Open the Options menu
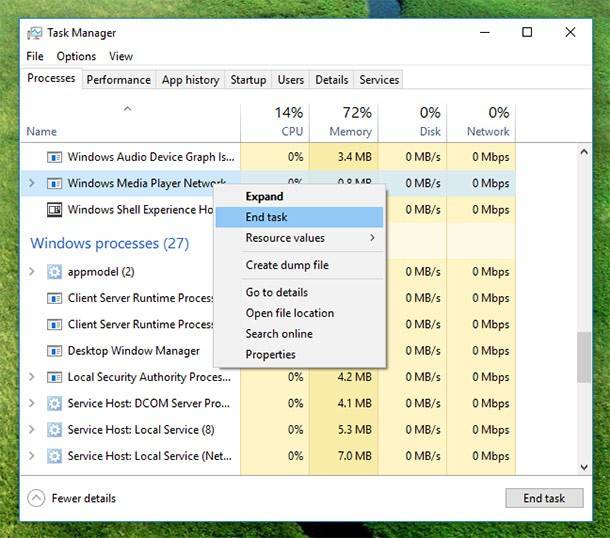The width and height of the screenshot is (610, 538). 76,56
